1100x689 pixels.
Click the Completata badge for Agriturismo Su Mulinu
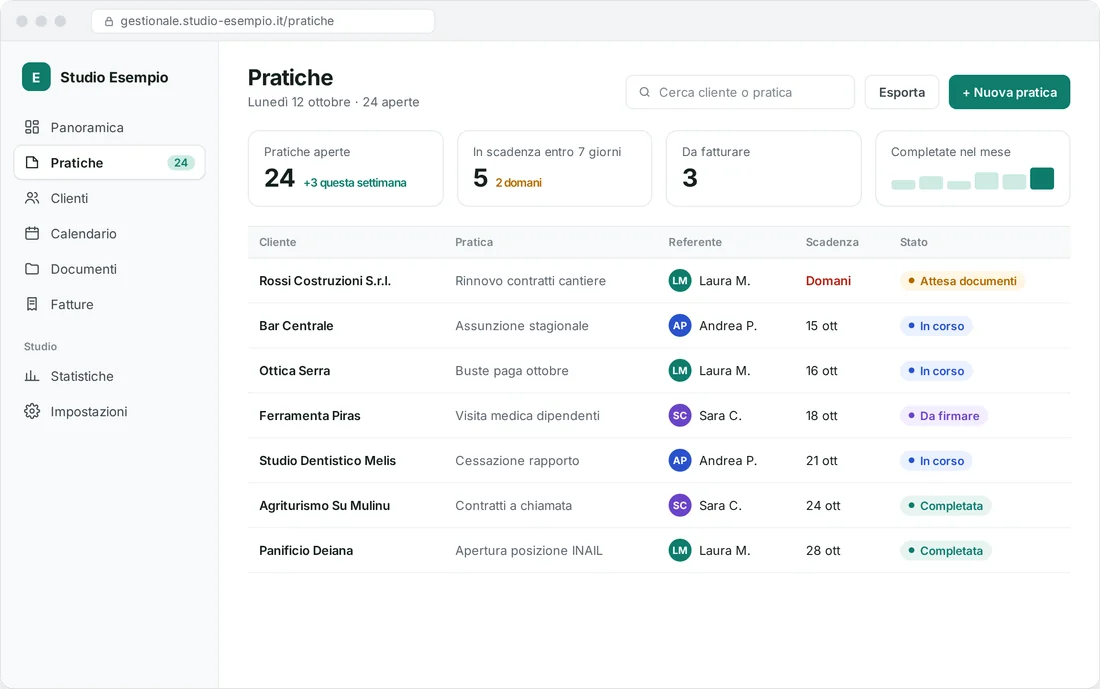coord(945,505)
